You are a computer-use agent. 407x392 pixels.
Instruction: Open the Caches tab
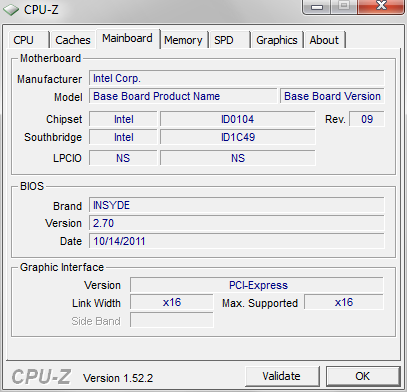(x=73, y=40)
